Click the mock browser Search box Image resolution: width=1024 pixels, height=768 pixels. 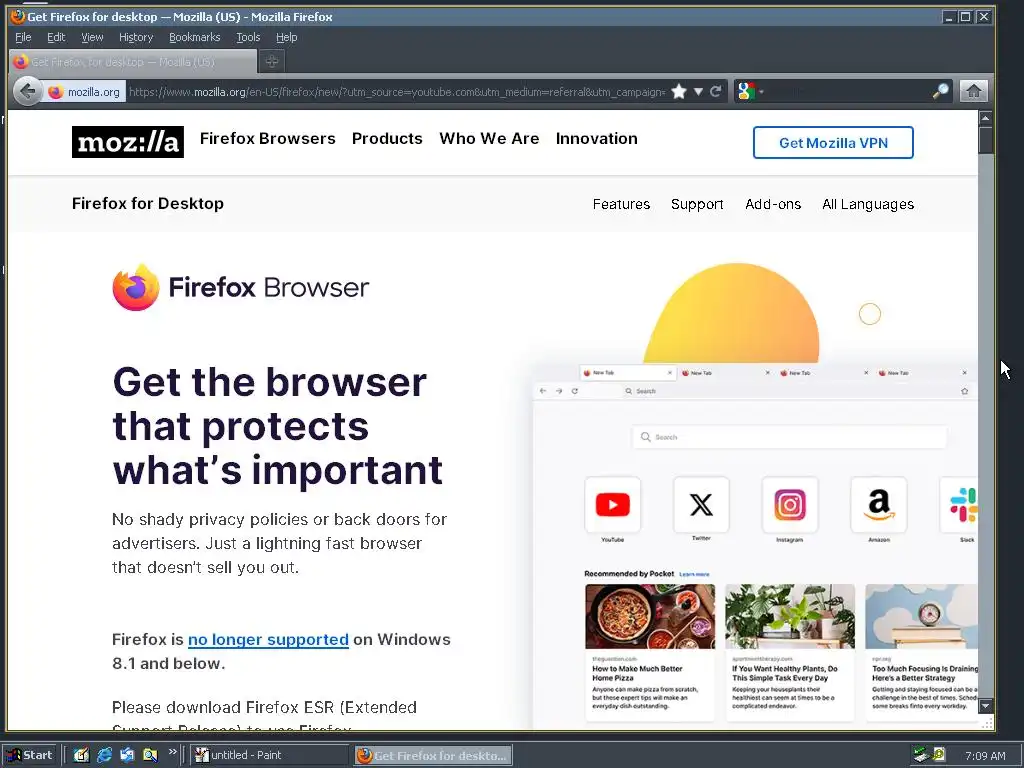click(x=790, y=437)
